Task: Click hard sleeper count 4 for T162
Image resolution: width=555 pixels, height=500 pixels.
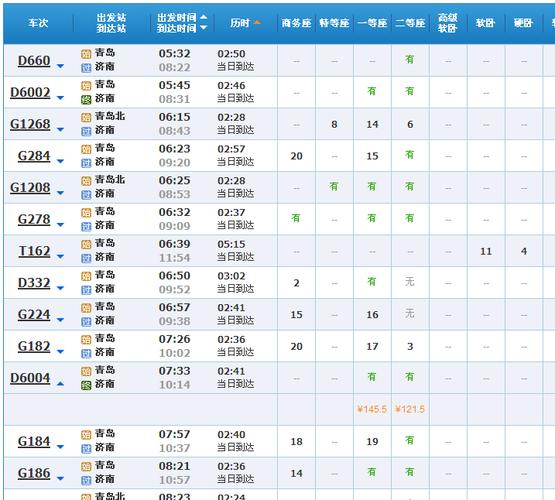Action: (524, 251)
